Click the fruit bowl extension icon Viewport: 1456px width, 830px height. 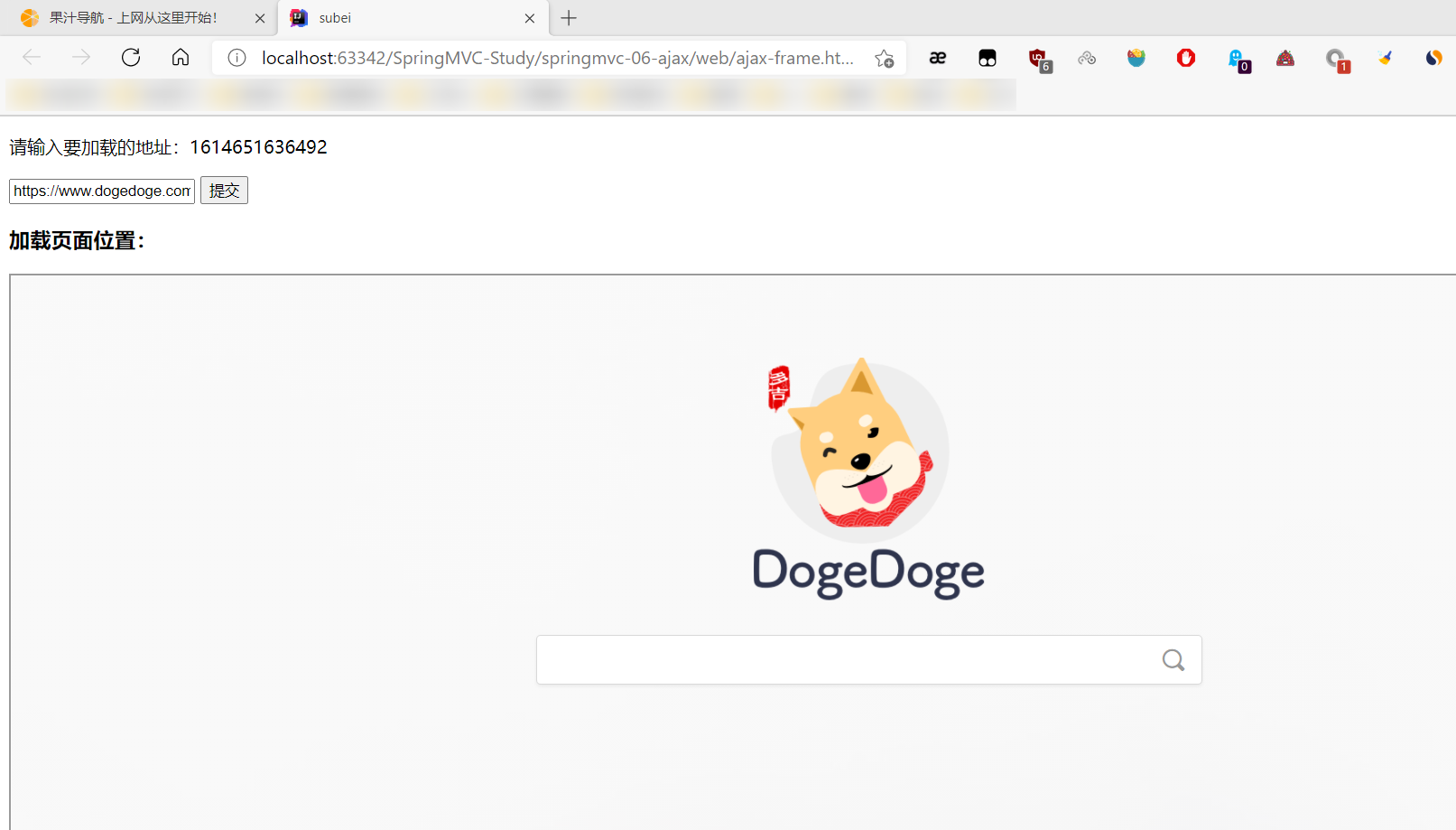1136,58
